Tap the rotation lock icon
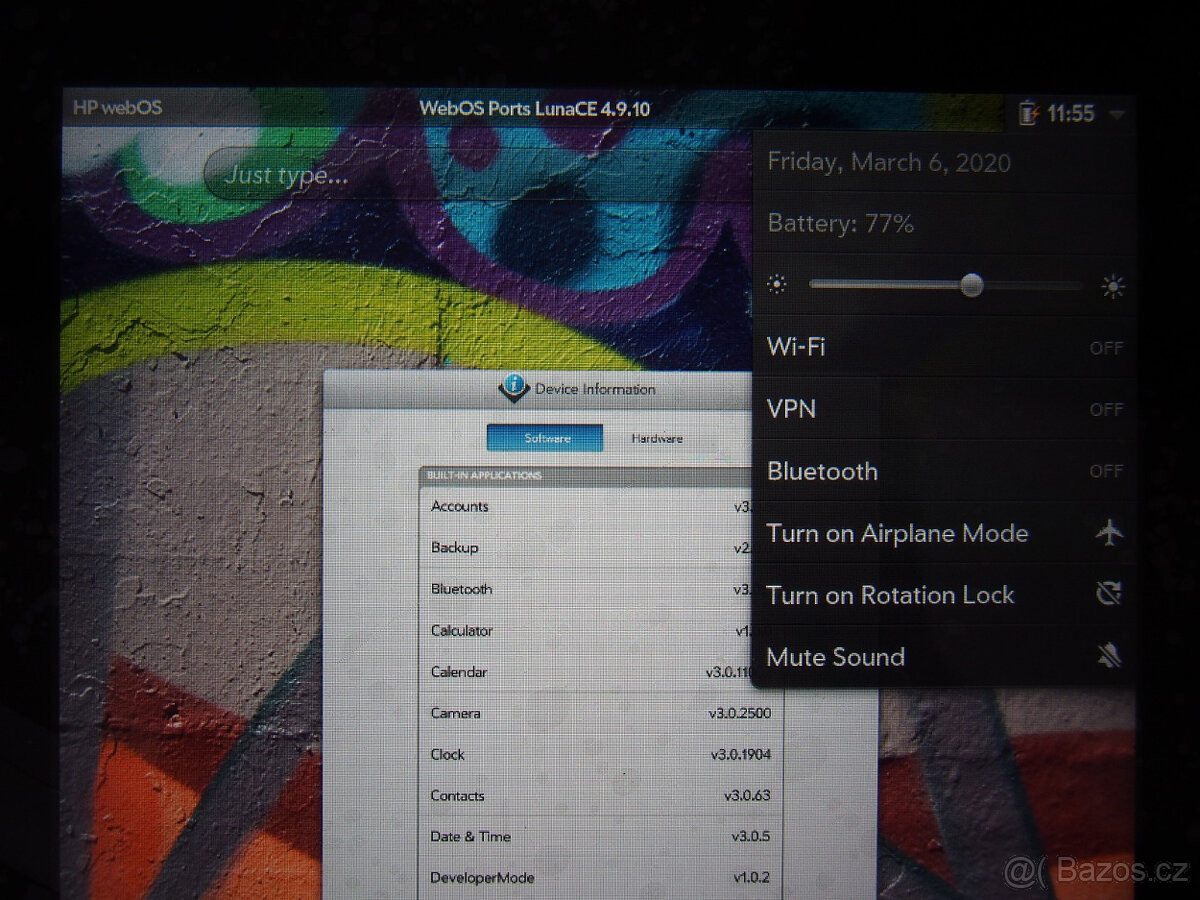The height and width of the screenshot is (900, 1200). 1108,595
